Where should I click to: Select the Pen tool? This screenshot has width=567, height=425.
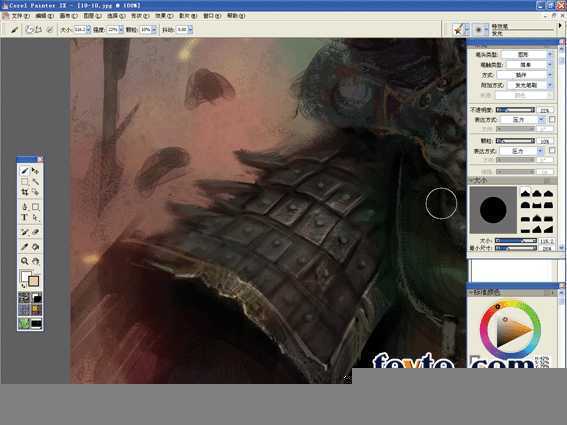point(25,207)
